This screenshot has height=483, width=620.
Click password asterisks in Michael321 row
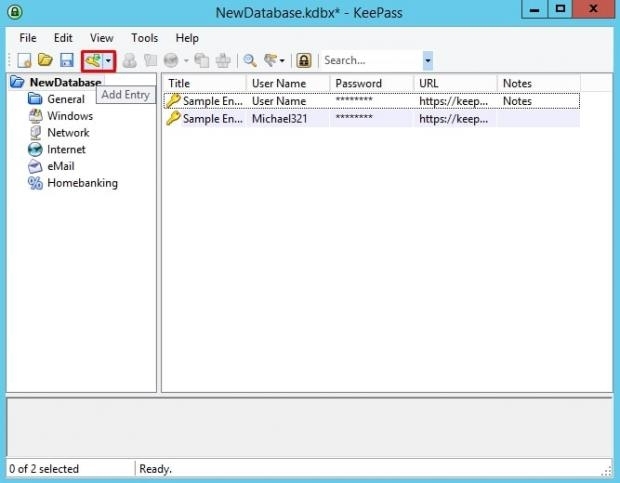coord(354,117)
